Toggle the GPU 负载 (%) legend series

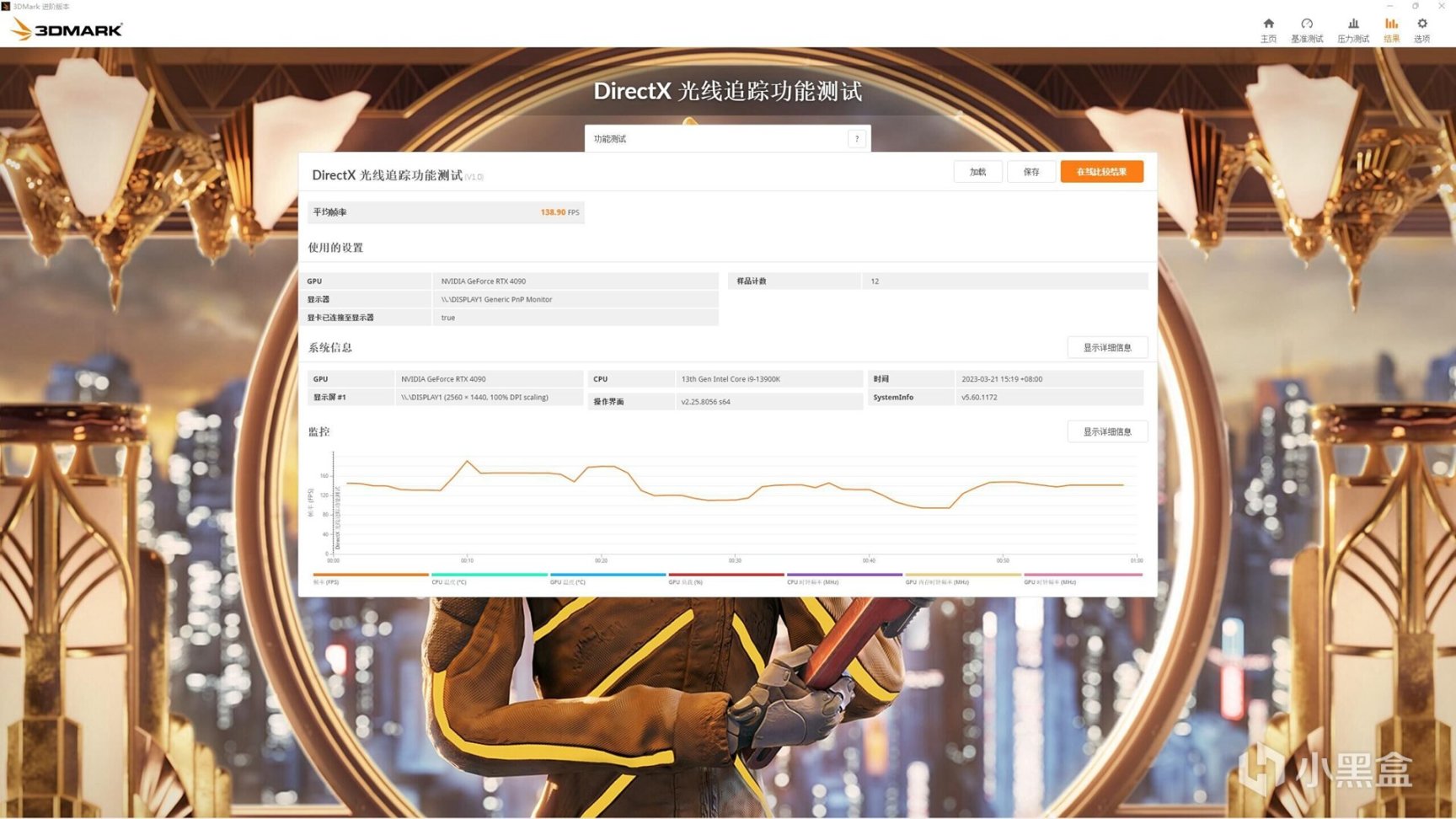725,579
